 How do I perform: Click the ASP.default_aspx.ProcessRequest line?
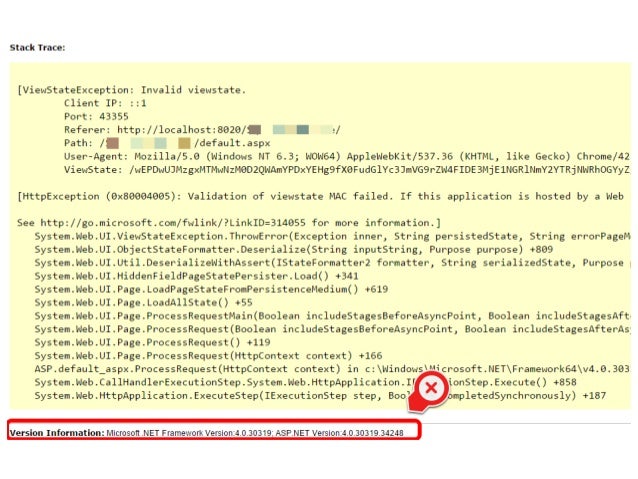(x=332, y=369)
